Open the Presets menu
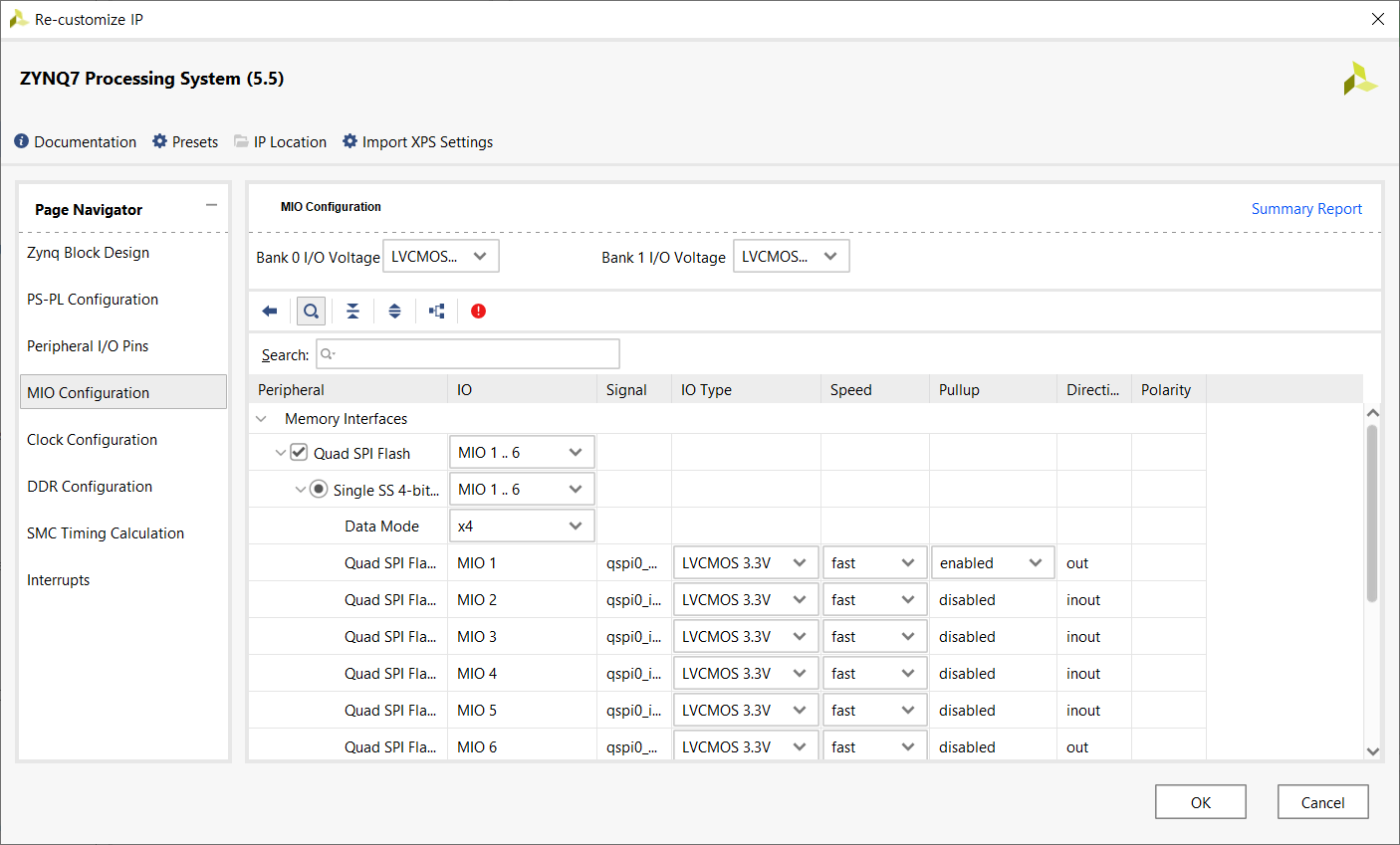 click(x=195, y=142)
